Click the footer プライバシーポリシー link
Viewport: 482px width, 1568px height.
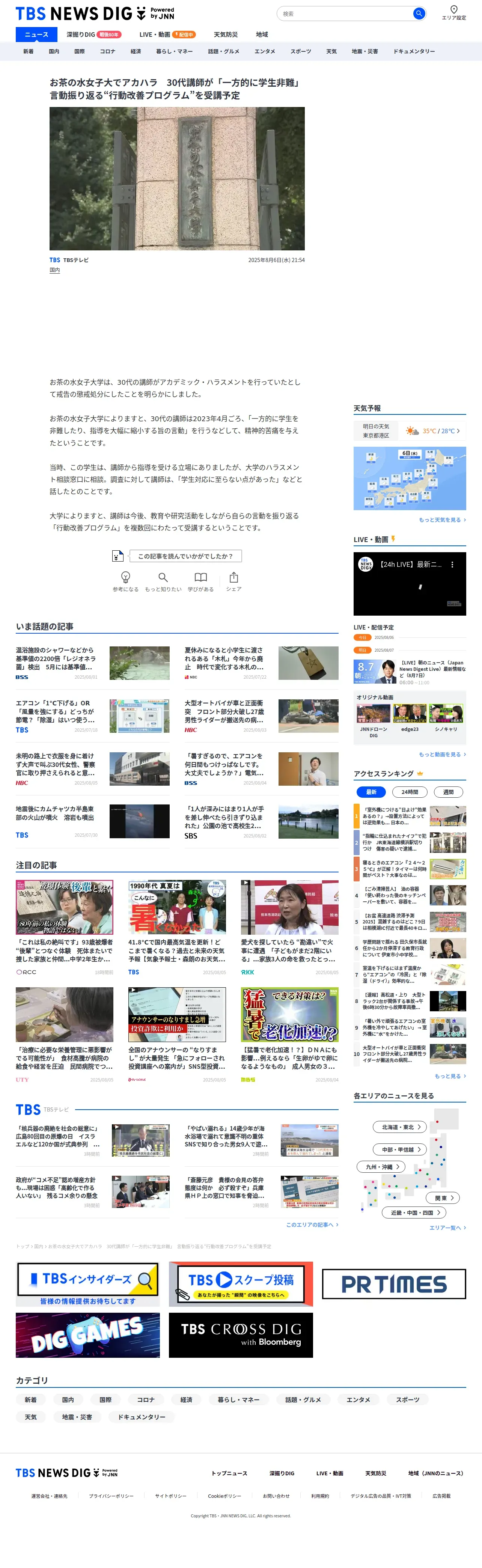pyautogui.click(x=111, y=1496)
